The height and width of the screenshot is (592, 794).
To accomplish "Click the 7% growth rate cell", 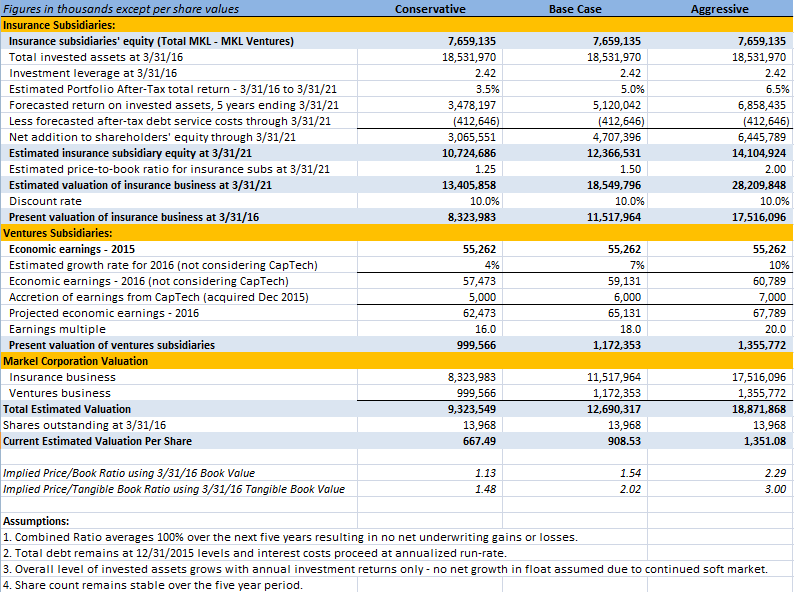I will point(637,265).
